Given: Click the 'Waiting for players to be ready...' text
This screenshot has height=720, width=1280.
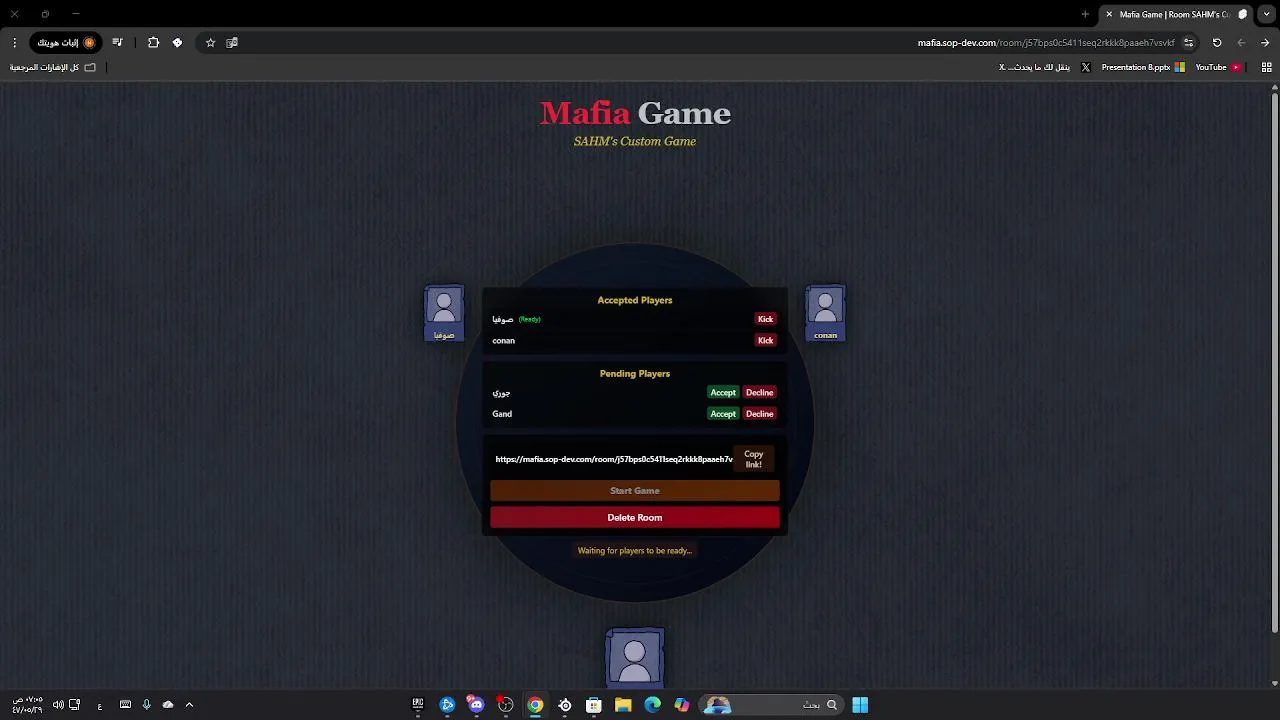Looking at the screenshot, I should [635, 551].
